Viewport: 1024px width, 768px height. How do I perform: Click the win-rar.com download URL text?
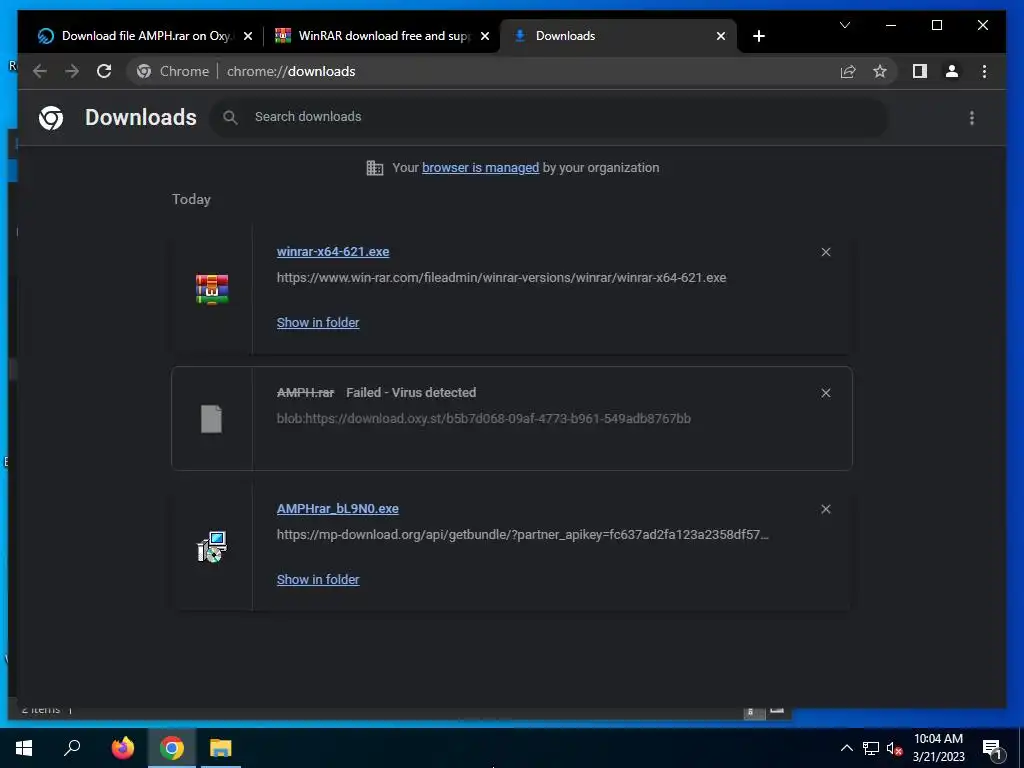[x=502, y=278]
